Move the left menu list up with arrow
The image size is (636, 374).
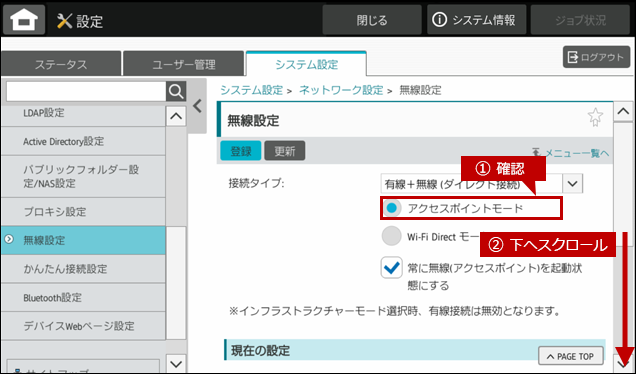coord(176,116)
